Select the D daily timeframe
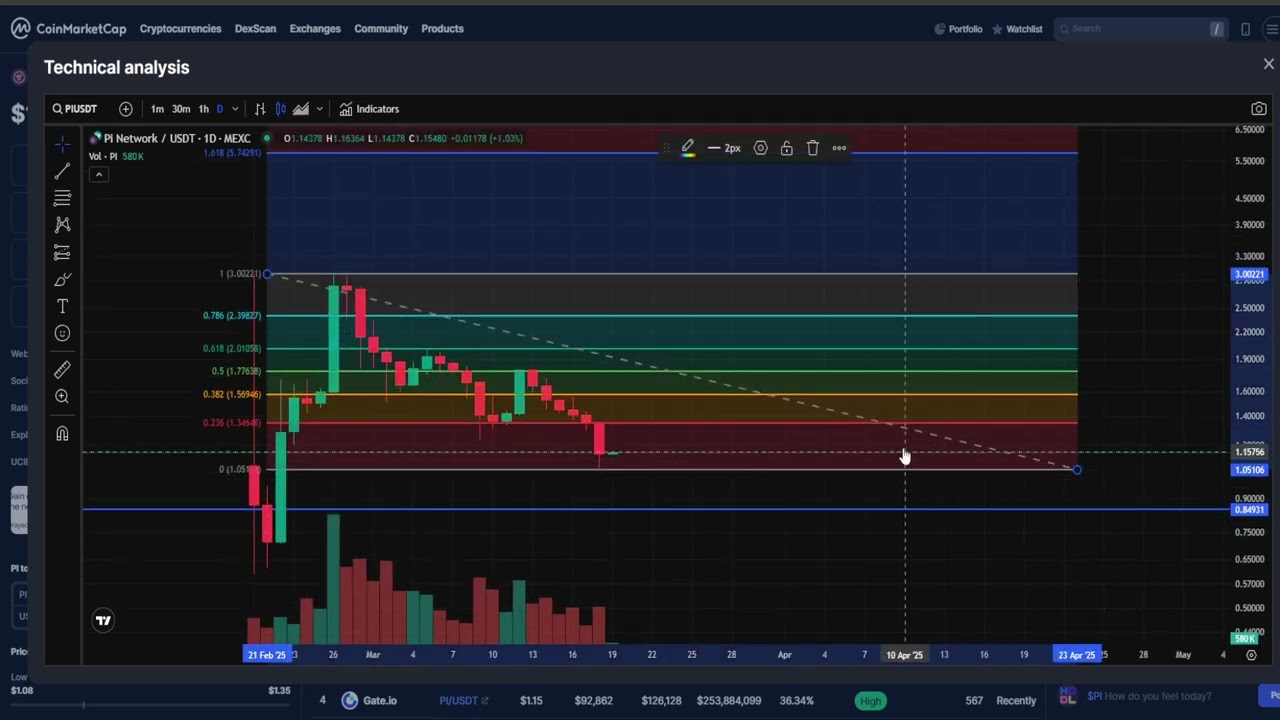Screen dimensions: 1280x720 [x=220, y=109]
